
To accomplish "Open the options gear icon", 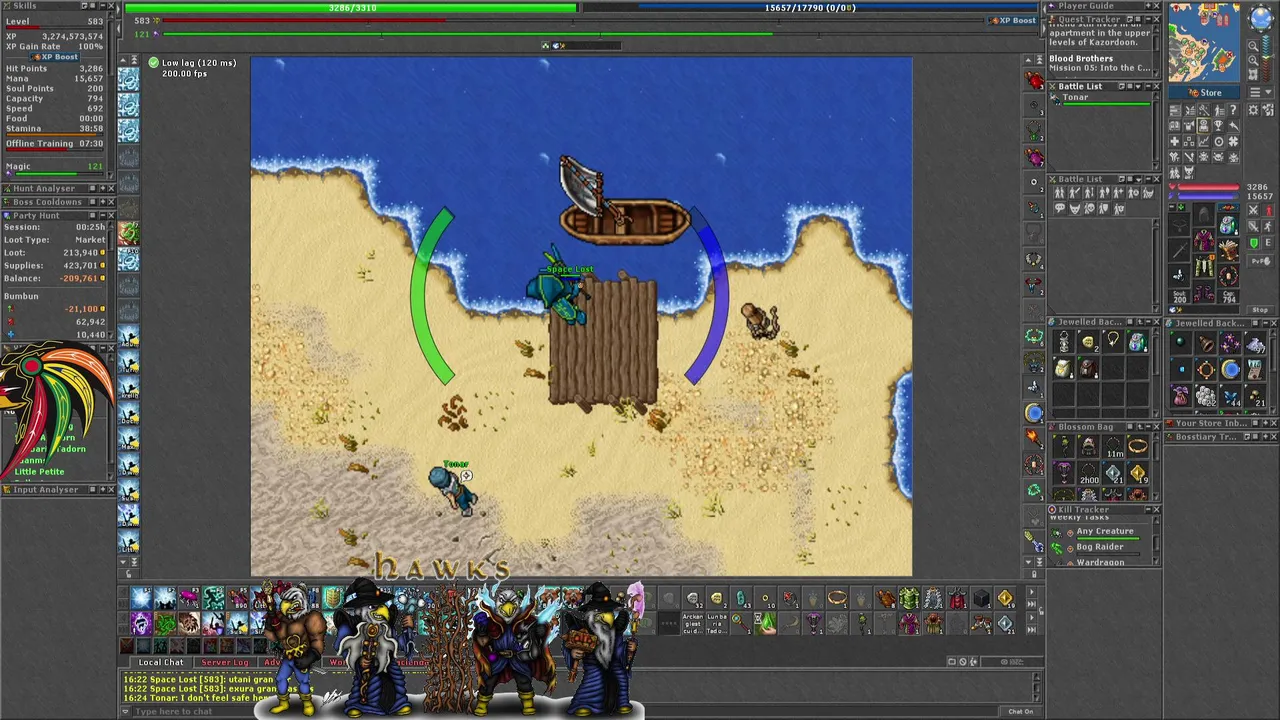I will 1253,110.
